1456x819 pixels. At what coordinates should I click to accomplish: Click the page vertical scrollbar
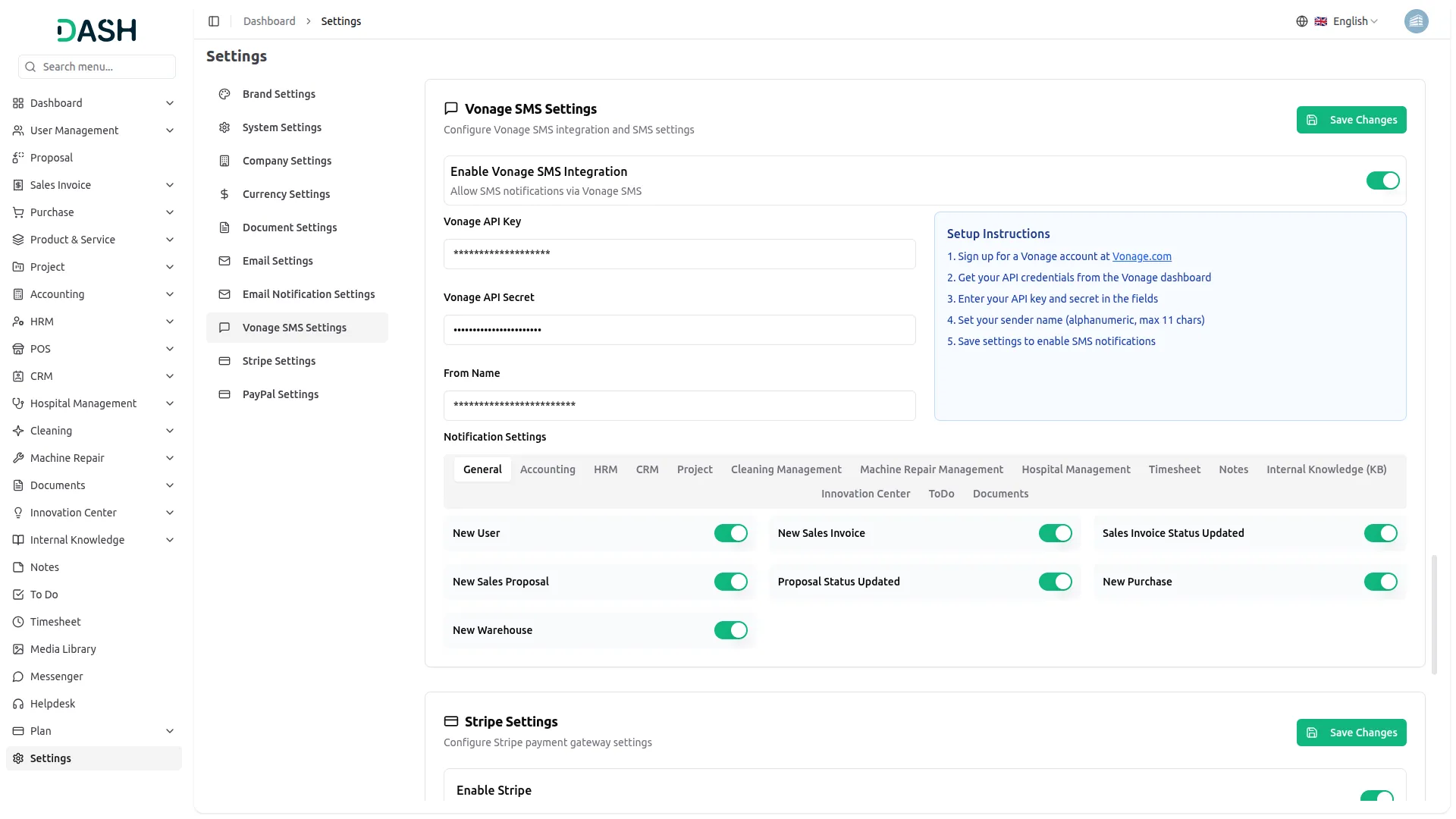(x=1433, y=614)
